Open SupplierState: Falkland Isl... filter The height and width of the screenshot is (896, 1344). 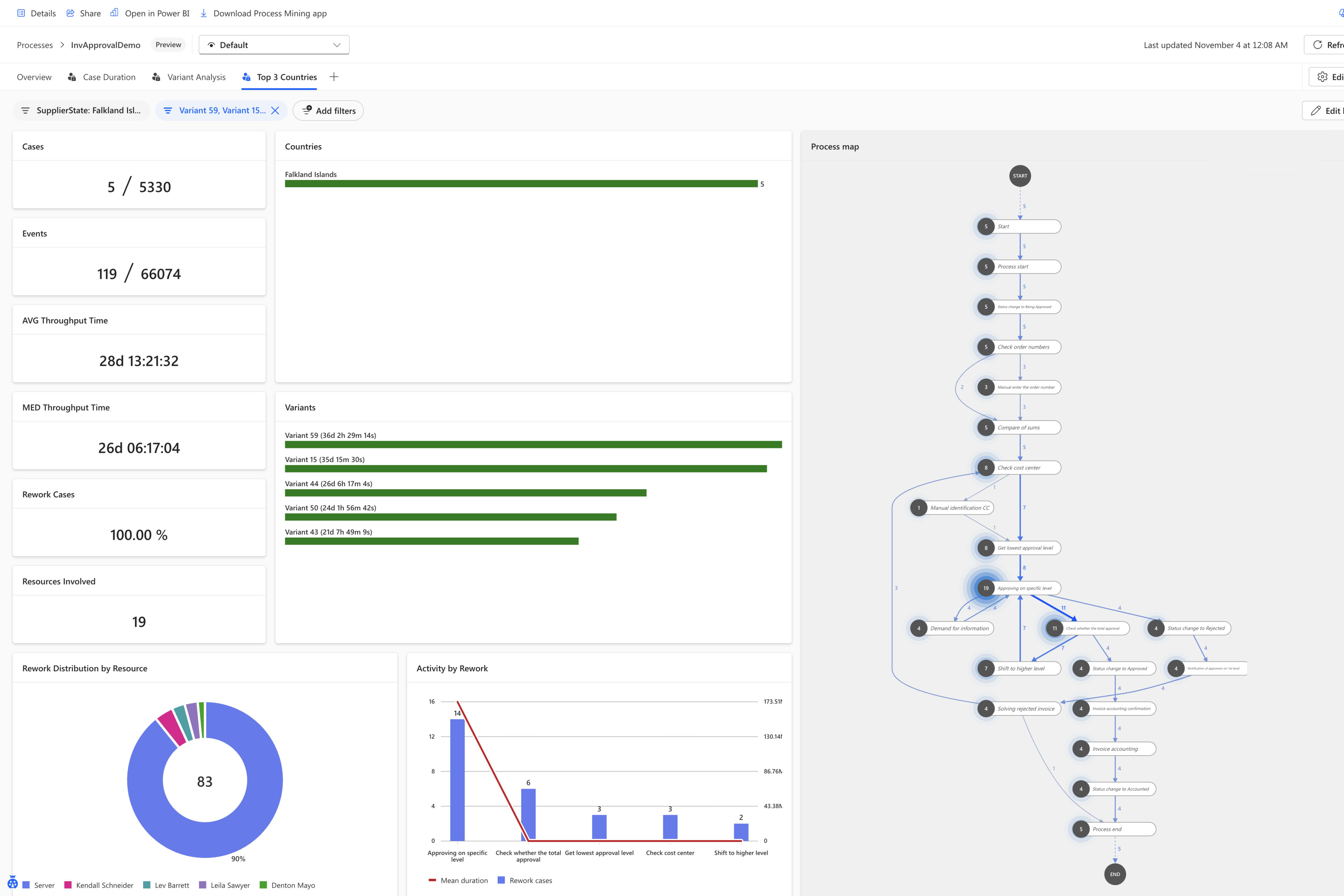[81, 110]
